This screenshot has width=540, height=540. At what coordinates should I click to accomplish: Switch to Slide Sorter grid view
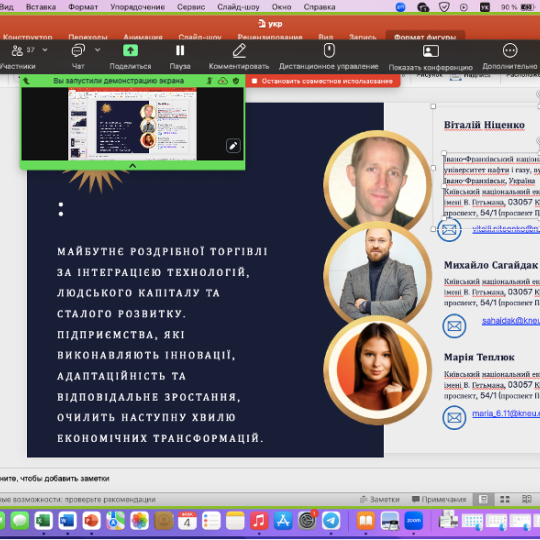(x=505, y=499)
